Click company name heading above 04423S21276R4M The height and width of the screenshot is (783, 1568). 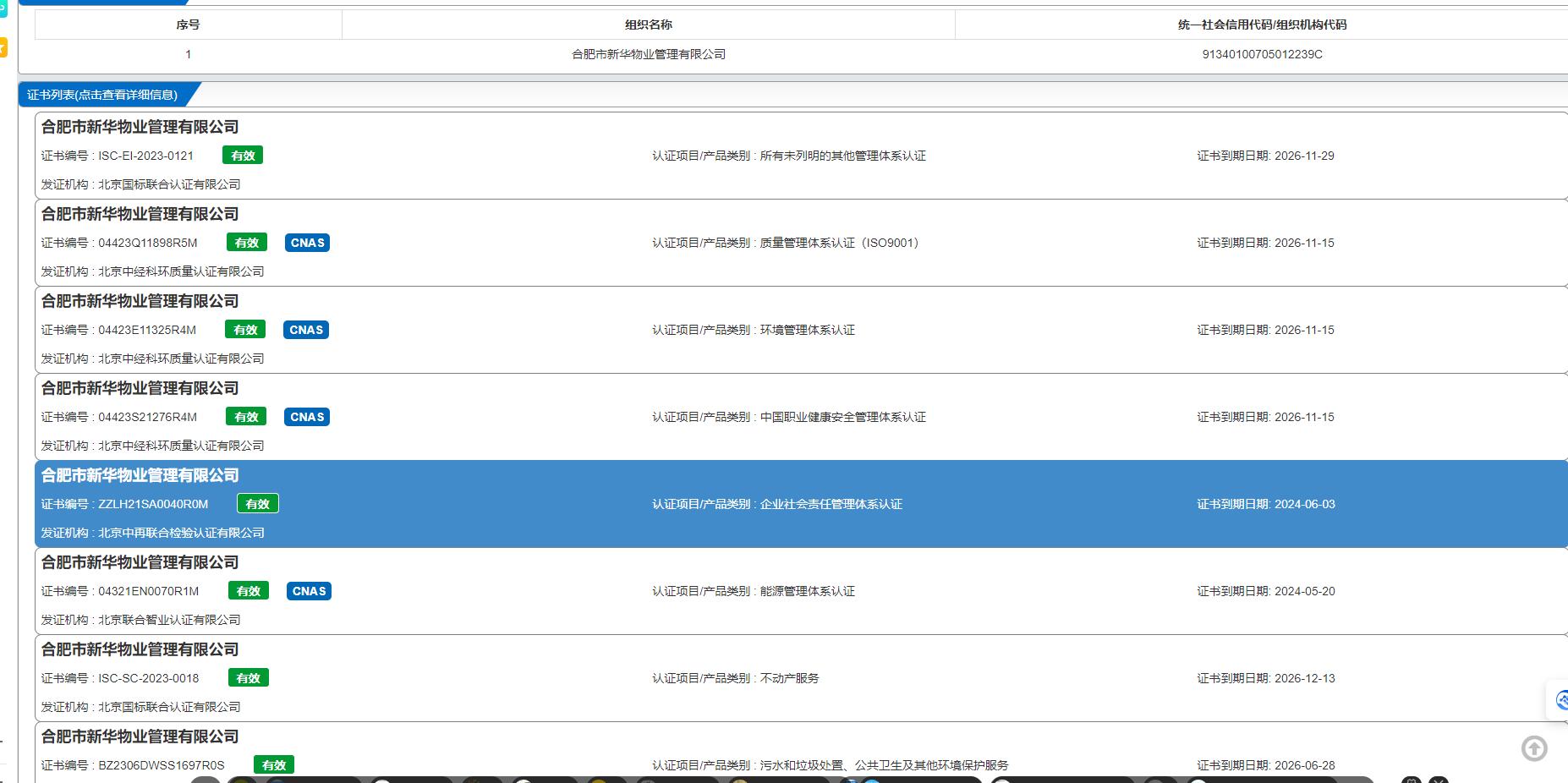140,388
